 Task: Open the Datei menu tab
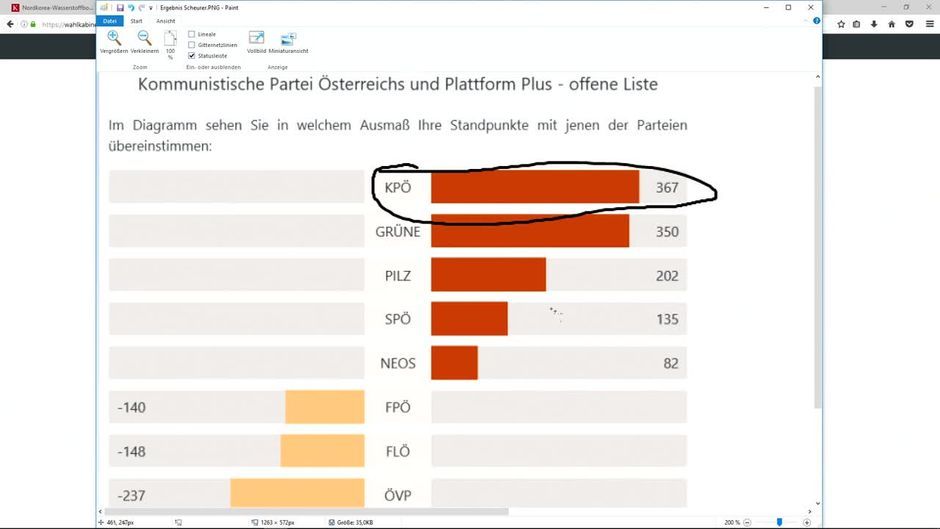(110, 20)
